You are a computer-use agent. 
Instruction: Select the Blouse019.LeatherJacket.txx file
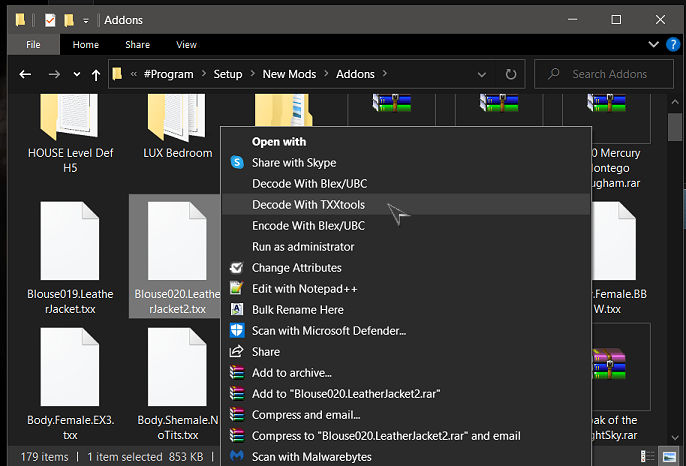click(70, 258)
